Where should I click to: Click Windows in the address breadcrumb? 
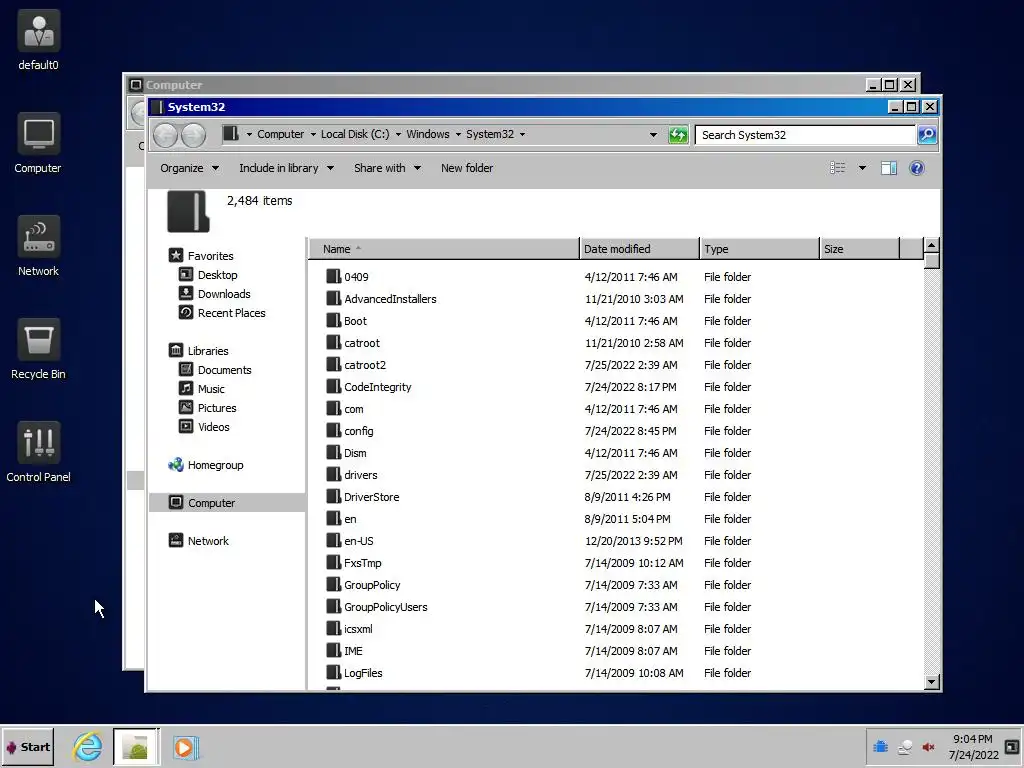click(x=428, y=135)
